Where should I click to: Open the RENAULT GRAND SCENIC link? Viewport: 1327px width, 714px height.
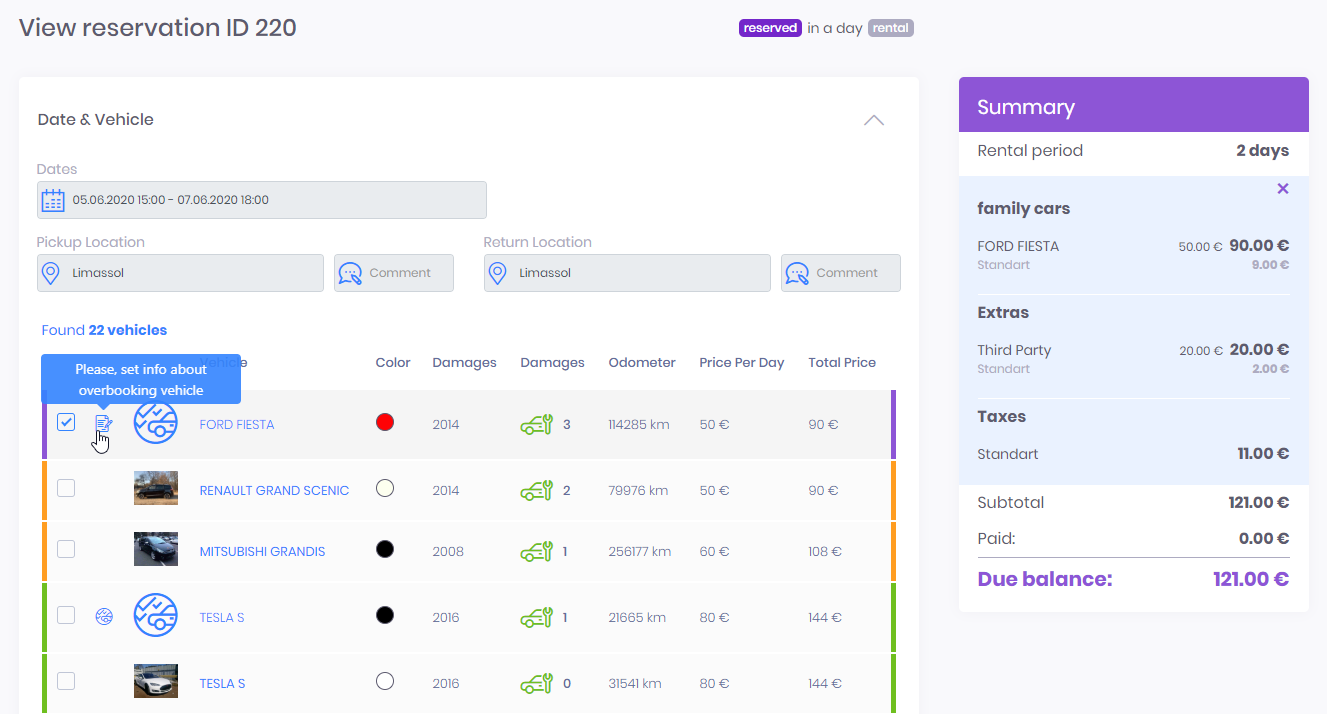274,491
